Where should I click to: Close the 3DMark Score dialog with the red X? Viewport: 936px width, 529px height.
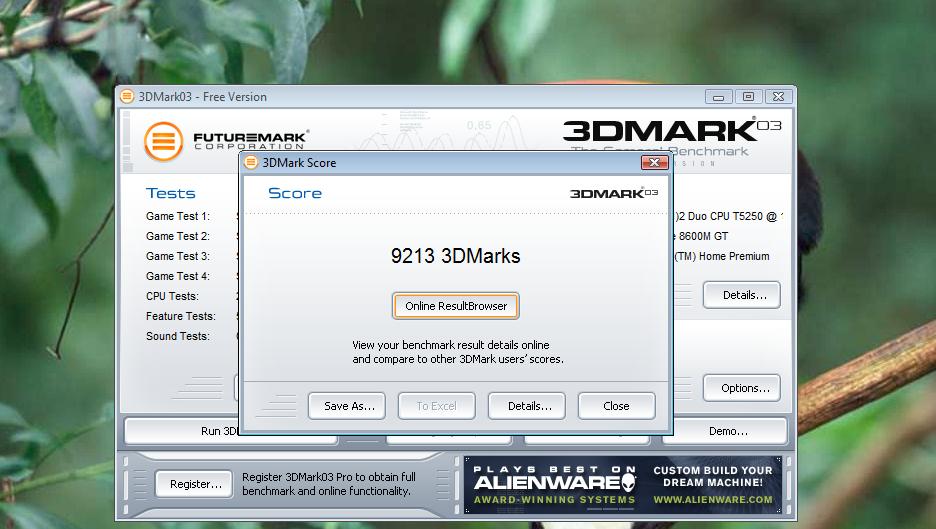pos(654,162)
